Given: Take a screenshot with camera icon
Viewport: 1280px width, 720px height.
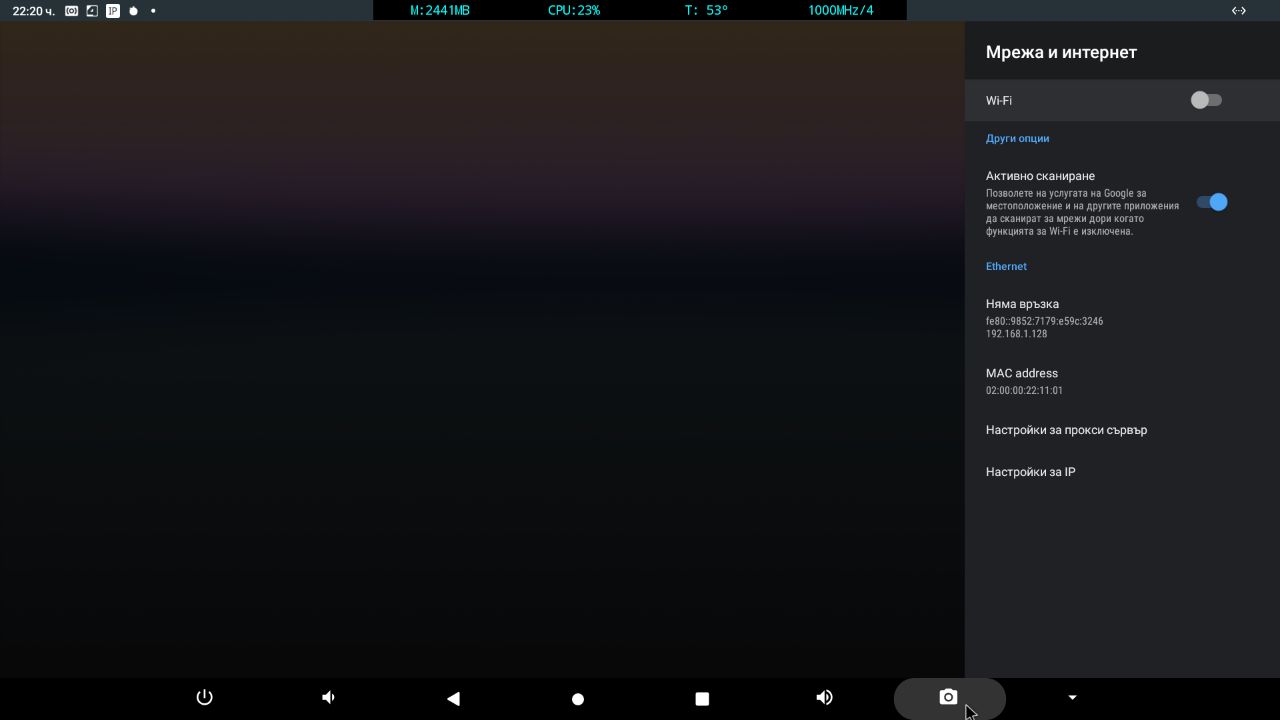Looking at the screenshot, I should tap(949, 697).
